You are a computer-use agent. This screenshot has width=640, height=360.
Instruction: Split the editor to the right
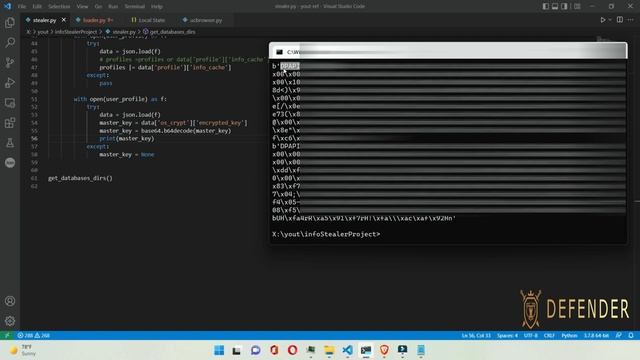(x=620, y=20)
